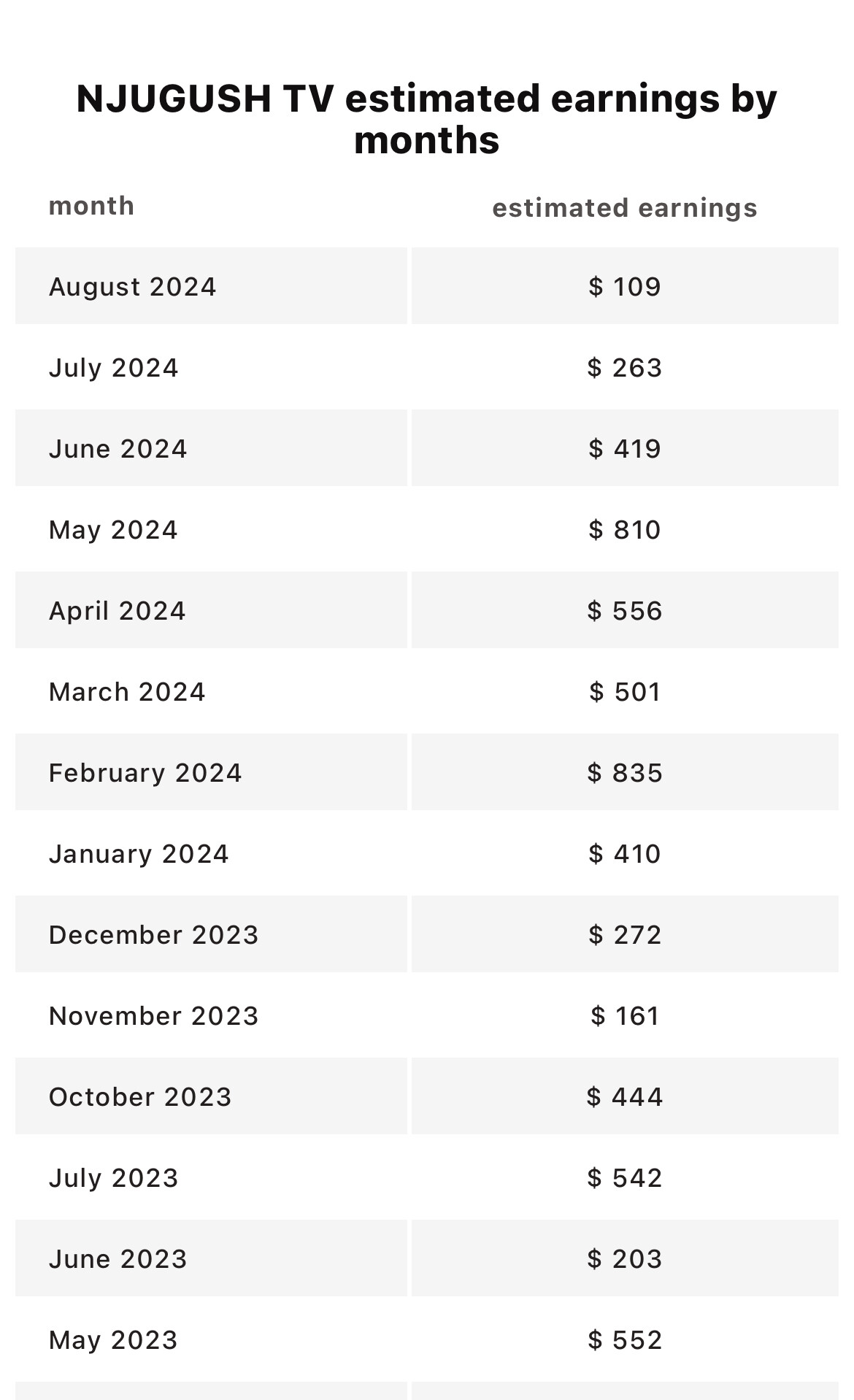Click the $ 419 earnings value
Screen dimensions: 854x1400
point(624,449)
